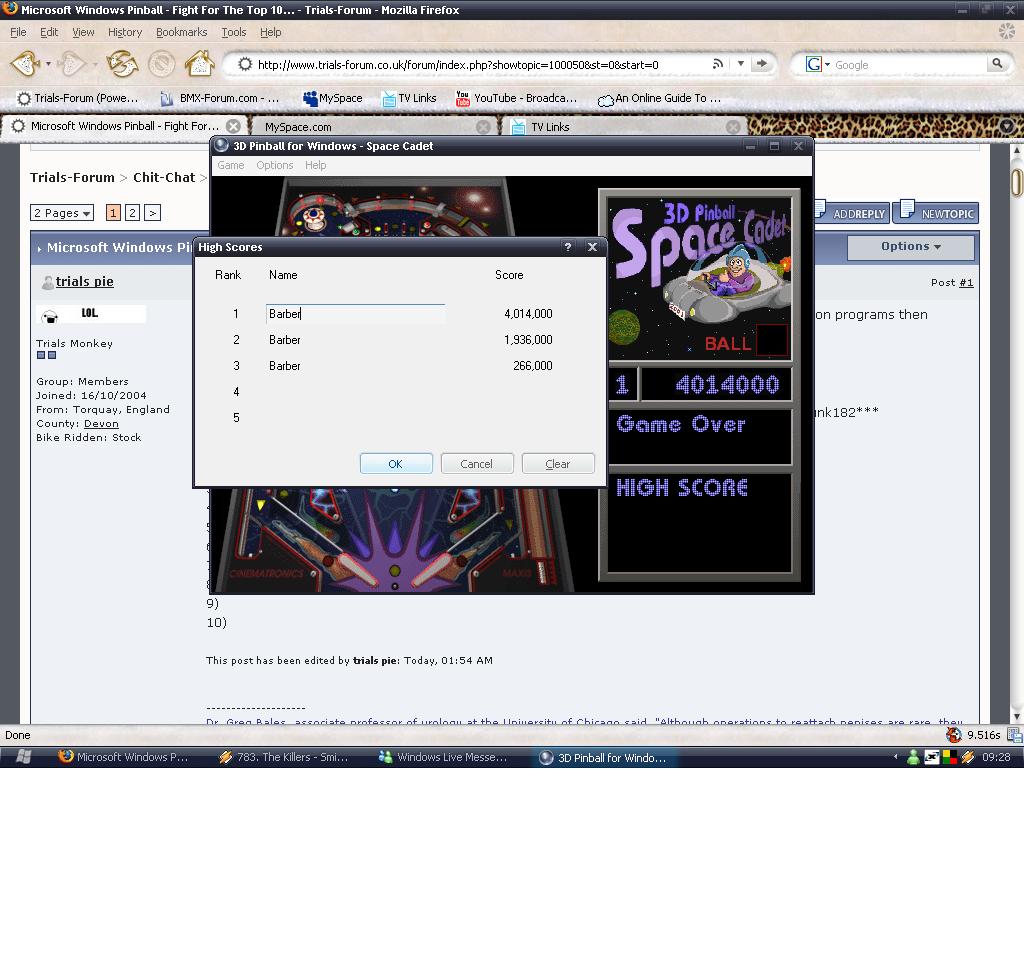
Task: Click the Windows Start button
Action: [24, 757]
